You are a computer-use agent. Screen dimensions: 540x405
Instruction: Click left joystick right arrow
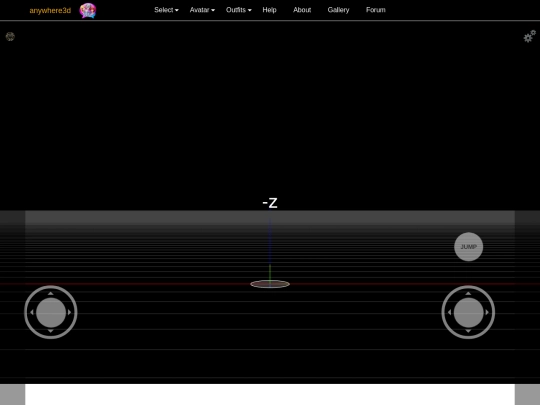click(69, 312)
